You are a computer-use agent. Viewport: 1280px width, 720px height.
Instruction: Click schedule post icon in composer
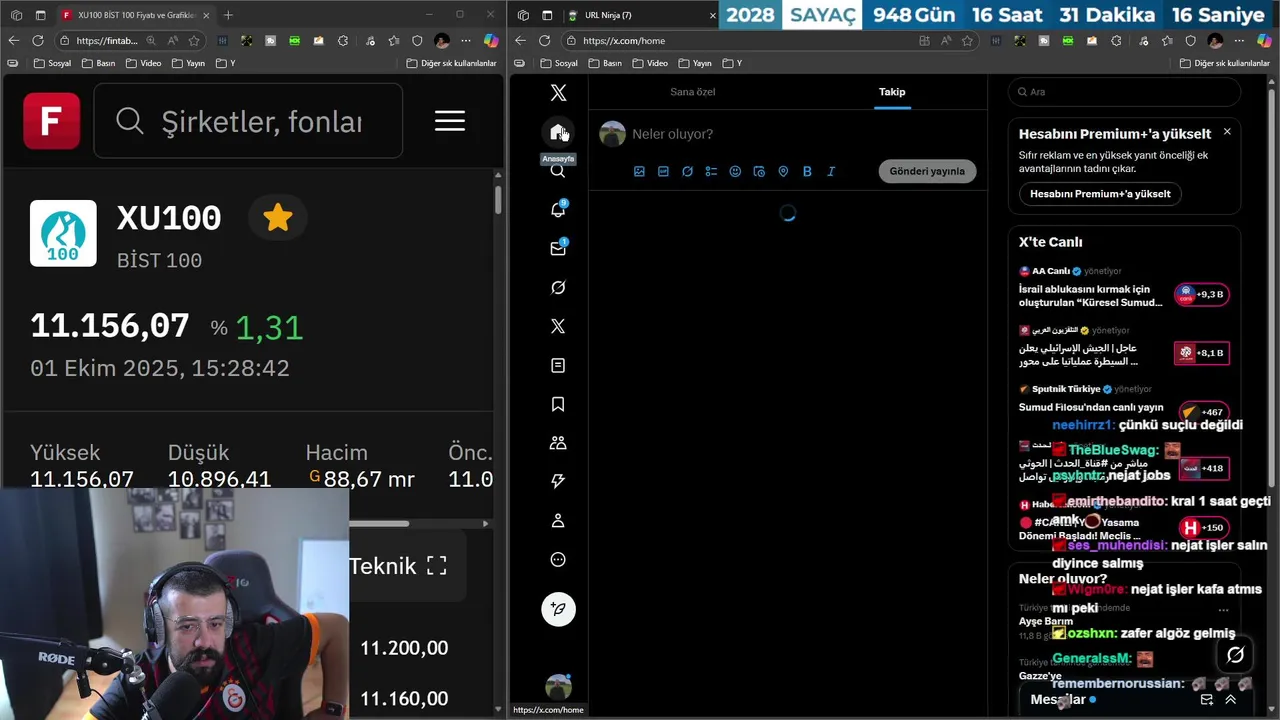[759, 171]
